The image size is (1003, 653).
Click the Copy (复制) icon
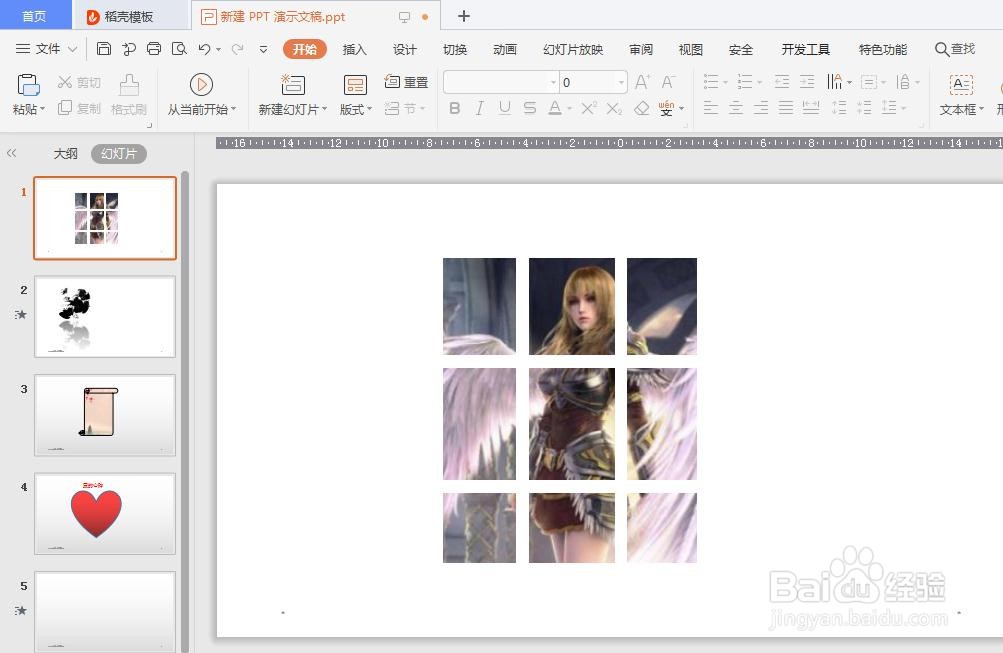[65, 107]
